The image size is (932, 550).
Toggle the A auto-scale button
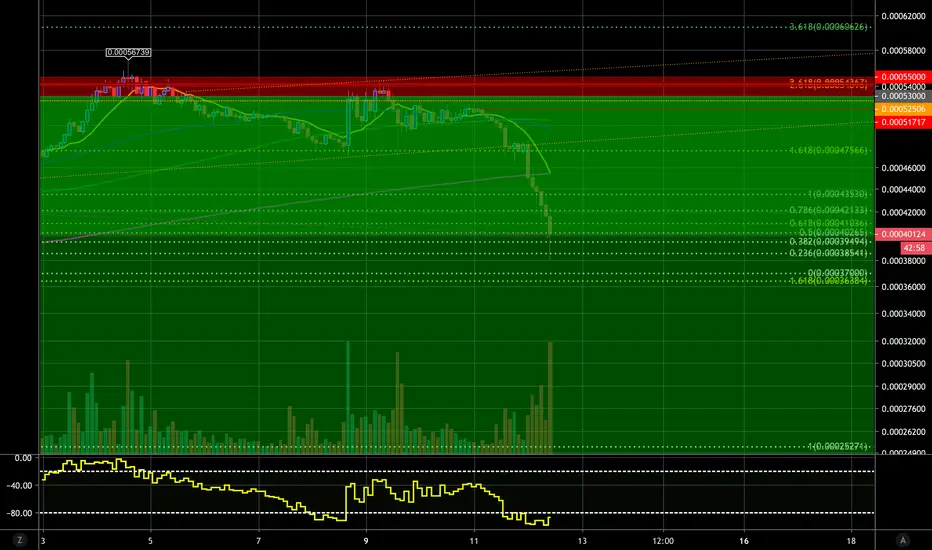(903, 540)
